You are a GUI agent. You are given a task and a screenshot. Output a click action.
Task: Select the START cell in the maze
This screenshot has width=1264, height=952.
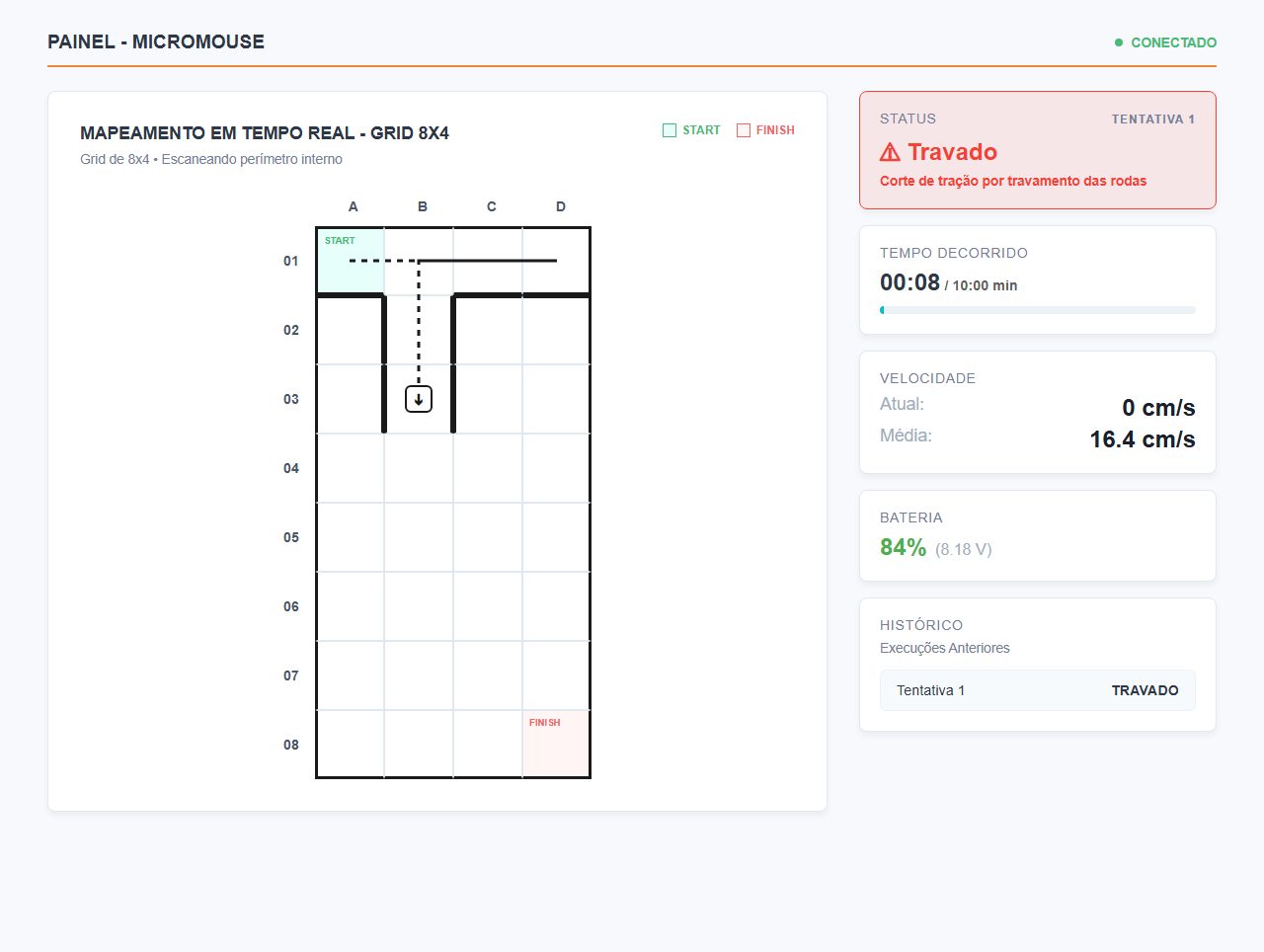[x=351, y=261]
